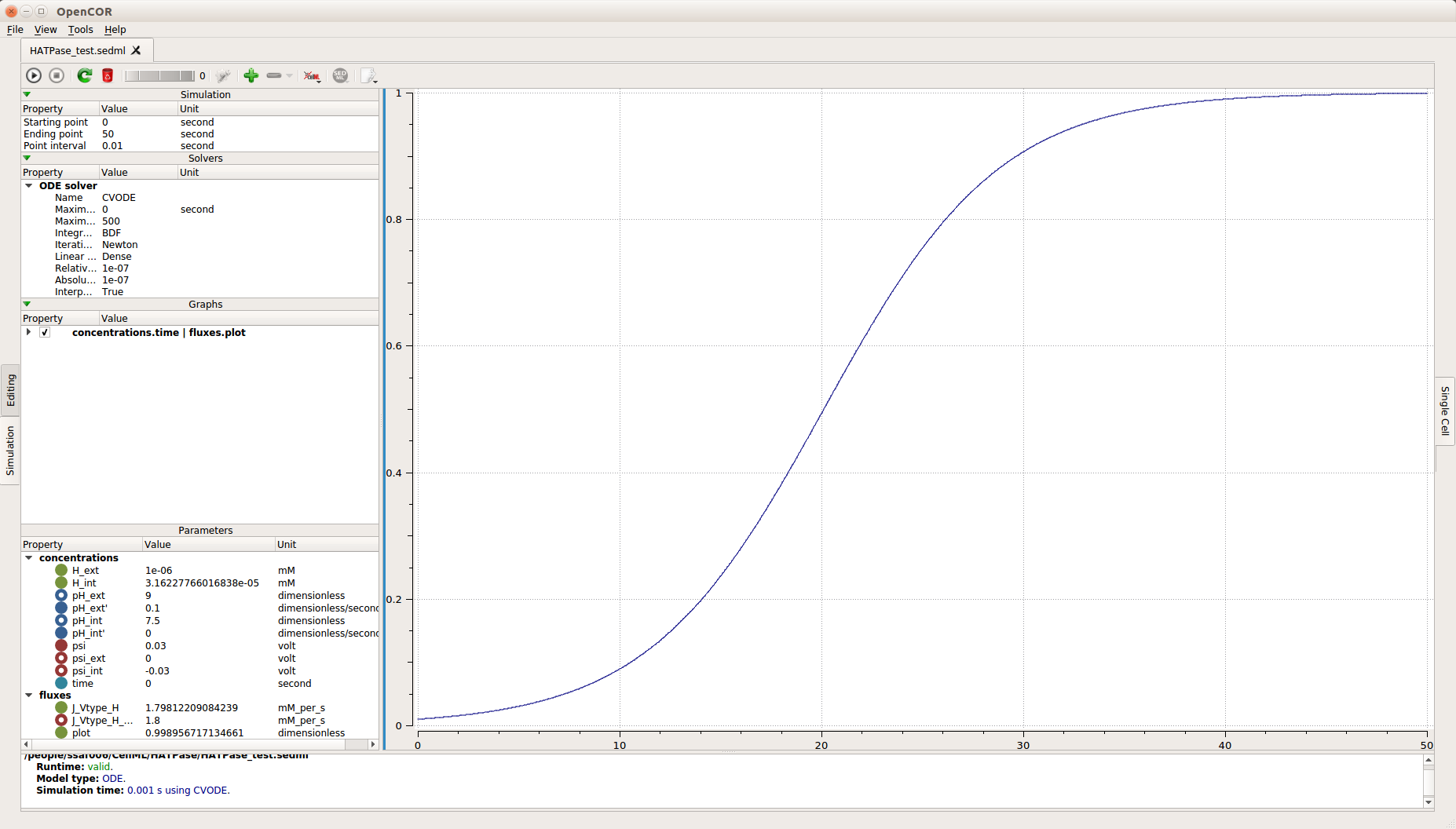This screenshot has height=829, width=1456.
Task: Clear simulation data with red bin icon
Action: [x=108, y=75]
